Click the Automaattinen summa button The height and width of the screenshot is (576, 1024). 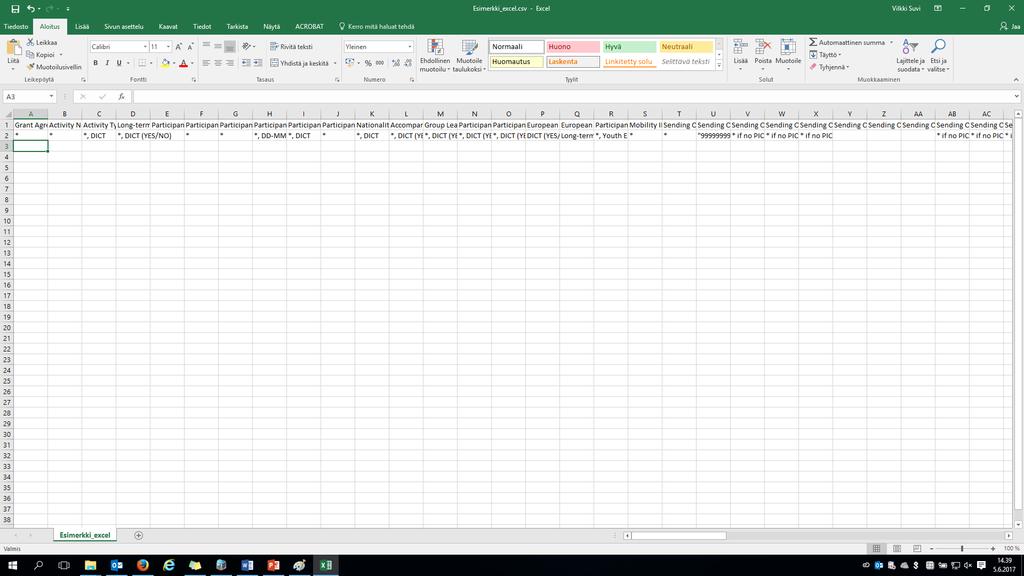point(847,42)
